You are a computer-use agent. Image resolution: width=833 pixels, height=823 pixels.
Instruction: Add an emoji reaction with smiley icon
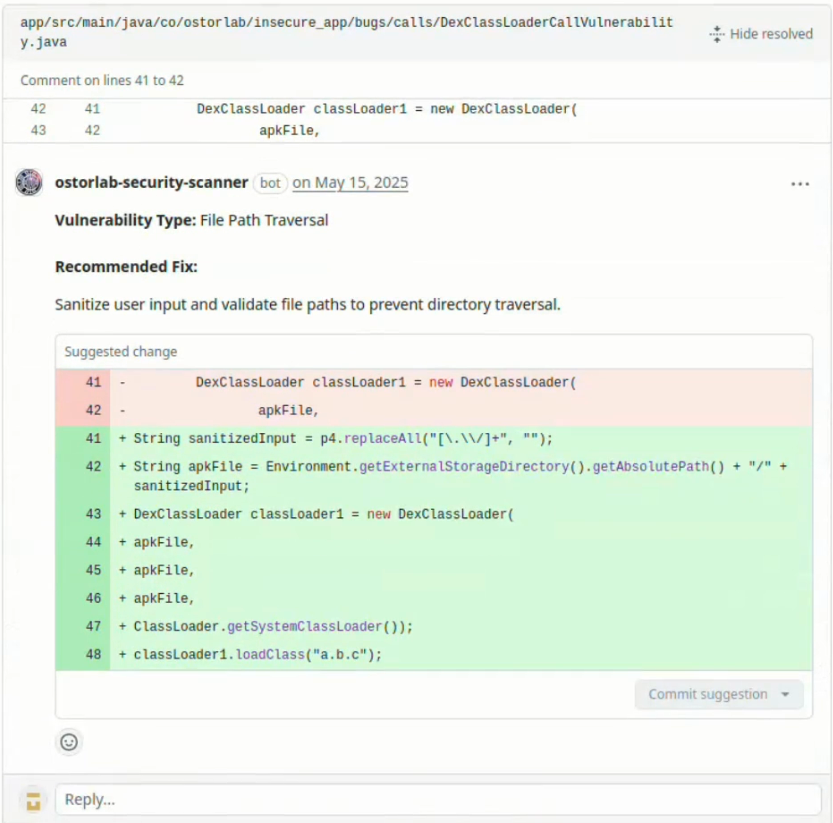click(69, 742)
